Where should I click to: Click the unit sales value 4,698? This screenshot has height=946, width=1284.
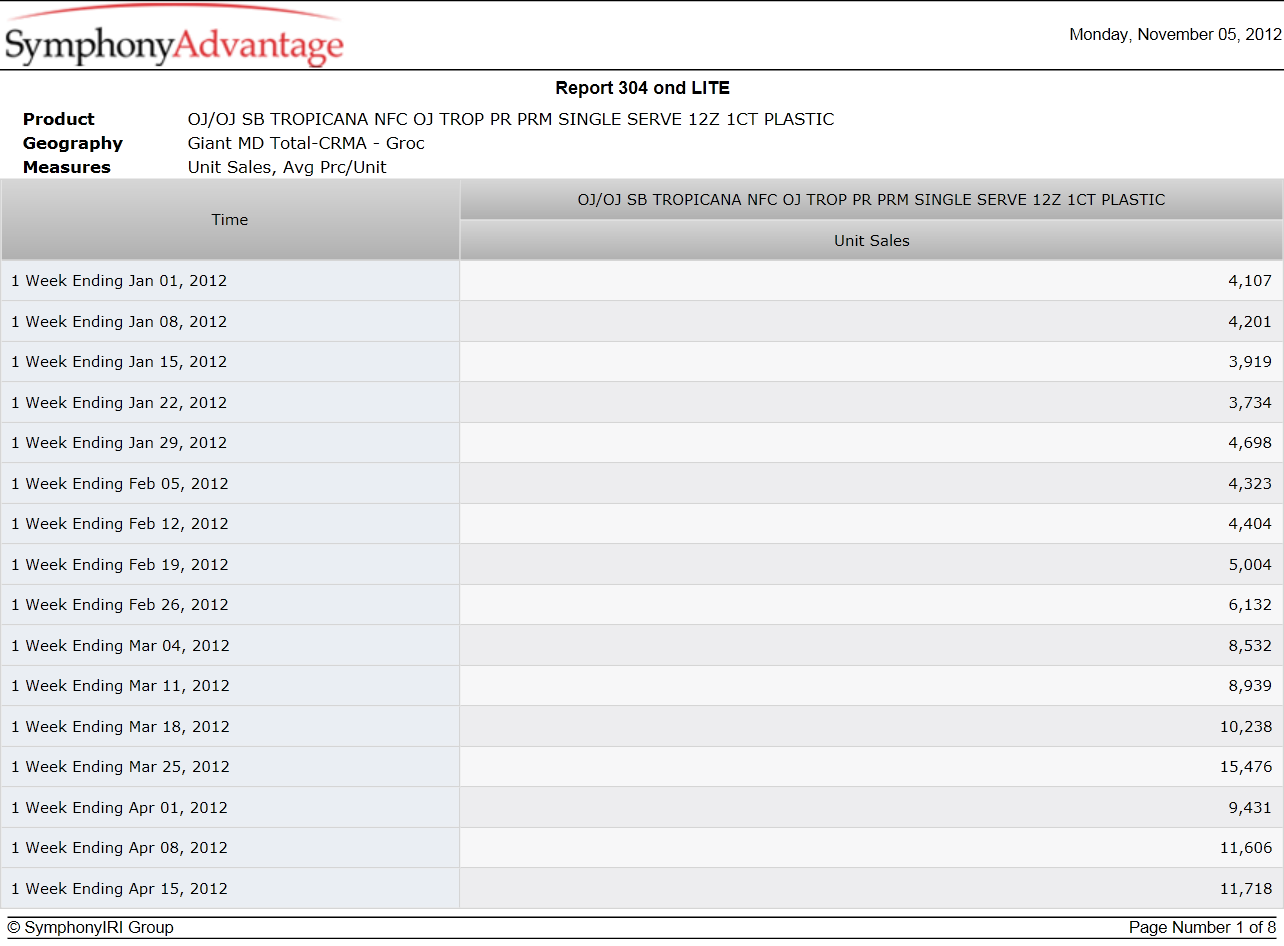click(1250, 443)
